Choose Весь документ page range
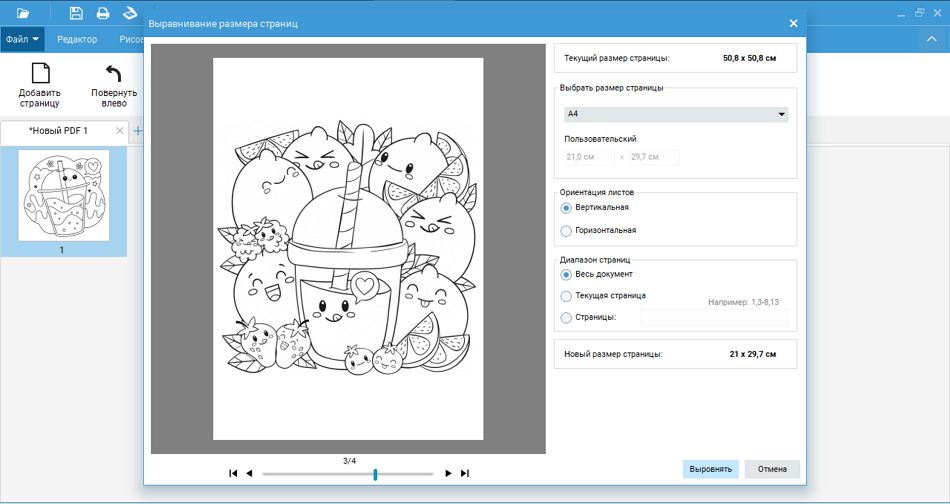This screenshot has height=504, width=950. click(x=566, y=275)
